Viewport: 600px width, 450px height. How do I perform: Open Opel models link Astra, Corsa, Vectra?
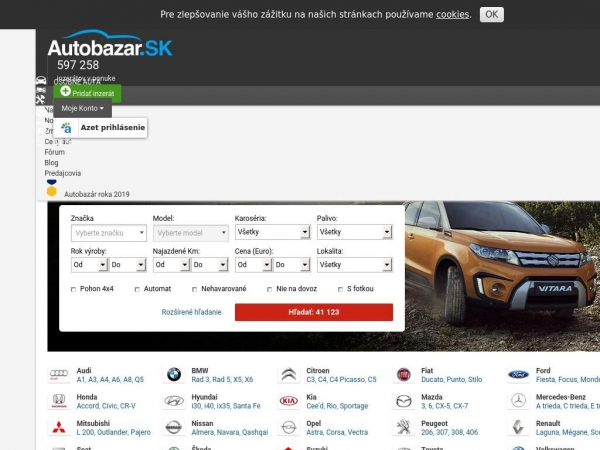[337, 432]
